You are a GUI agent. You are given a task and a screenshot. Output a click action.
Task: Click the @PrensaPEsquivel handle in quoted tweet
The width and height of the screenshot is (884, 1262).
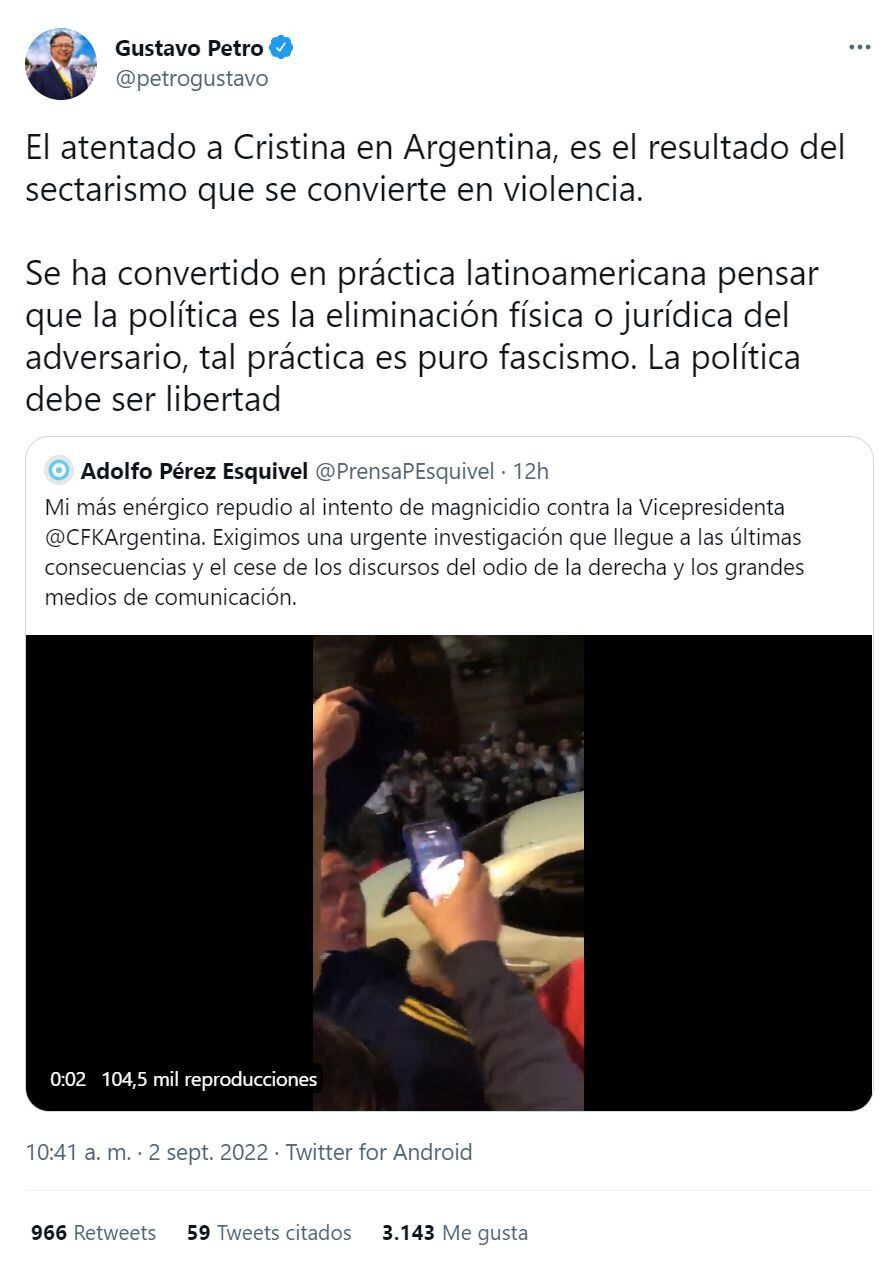pos(405,471)
